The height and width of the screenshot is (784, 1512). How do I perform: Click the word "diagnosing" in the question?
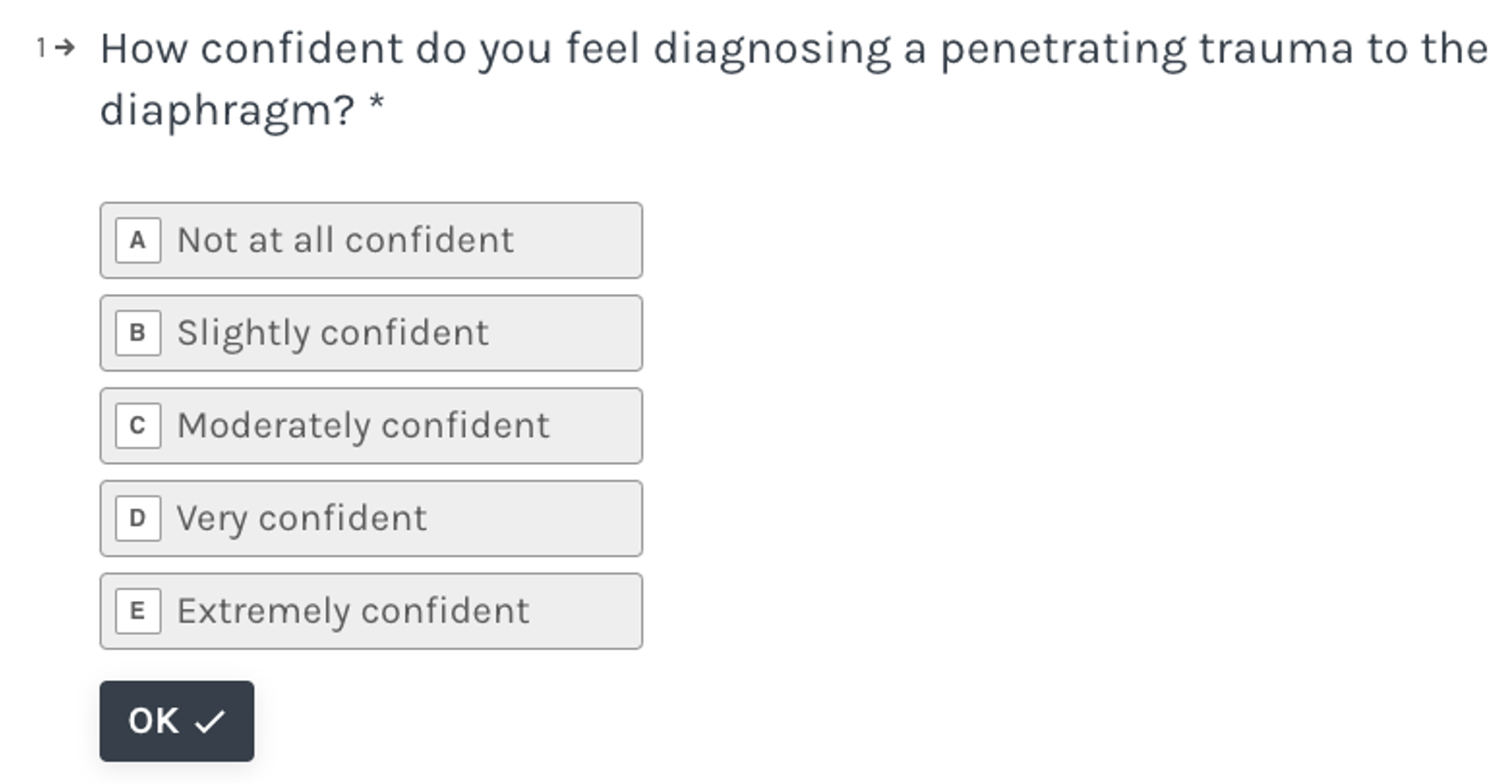(772, 49)
